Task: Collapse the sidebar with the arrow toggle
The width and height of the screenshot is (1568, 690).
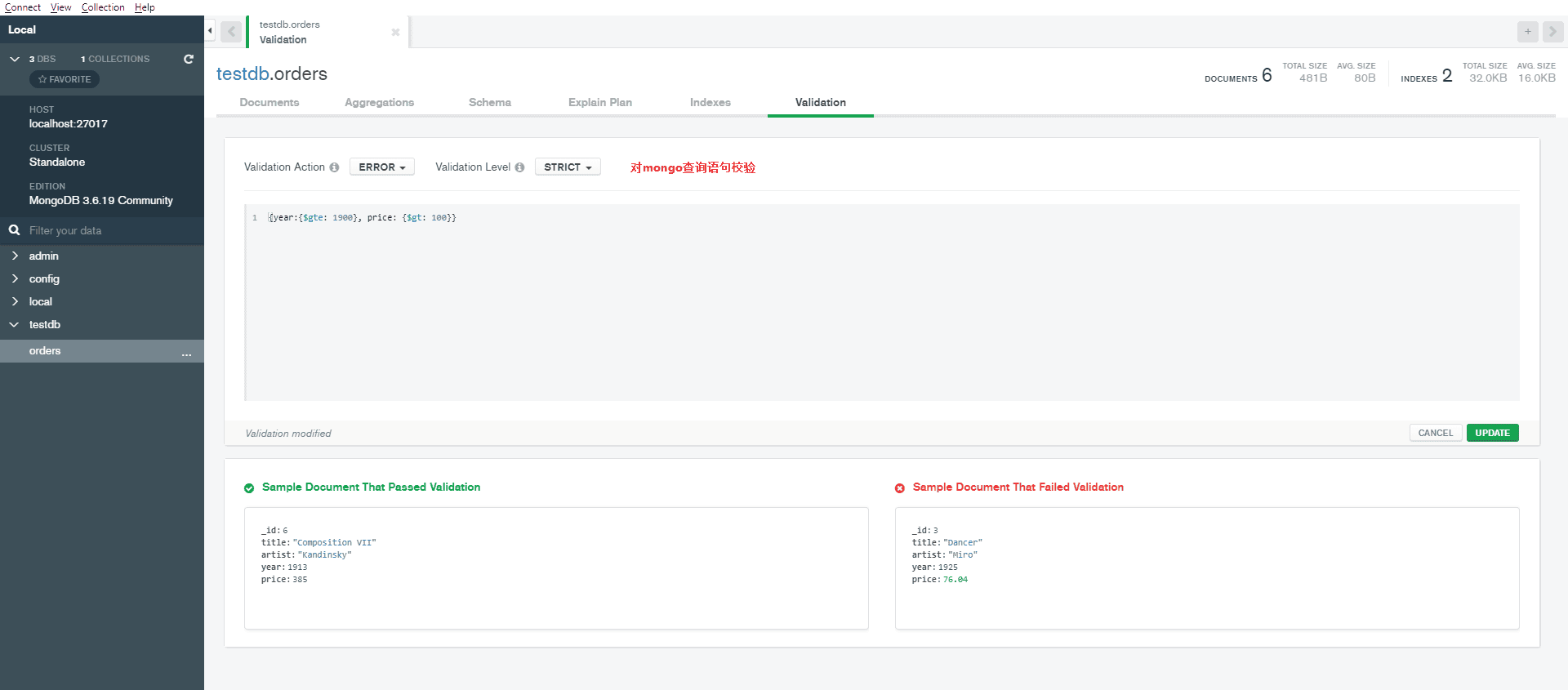Action: (x=210, y=31)
